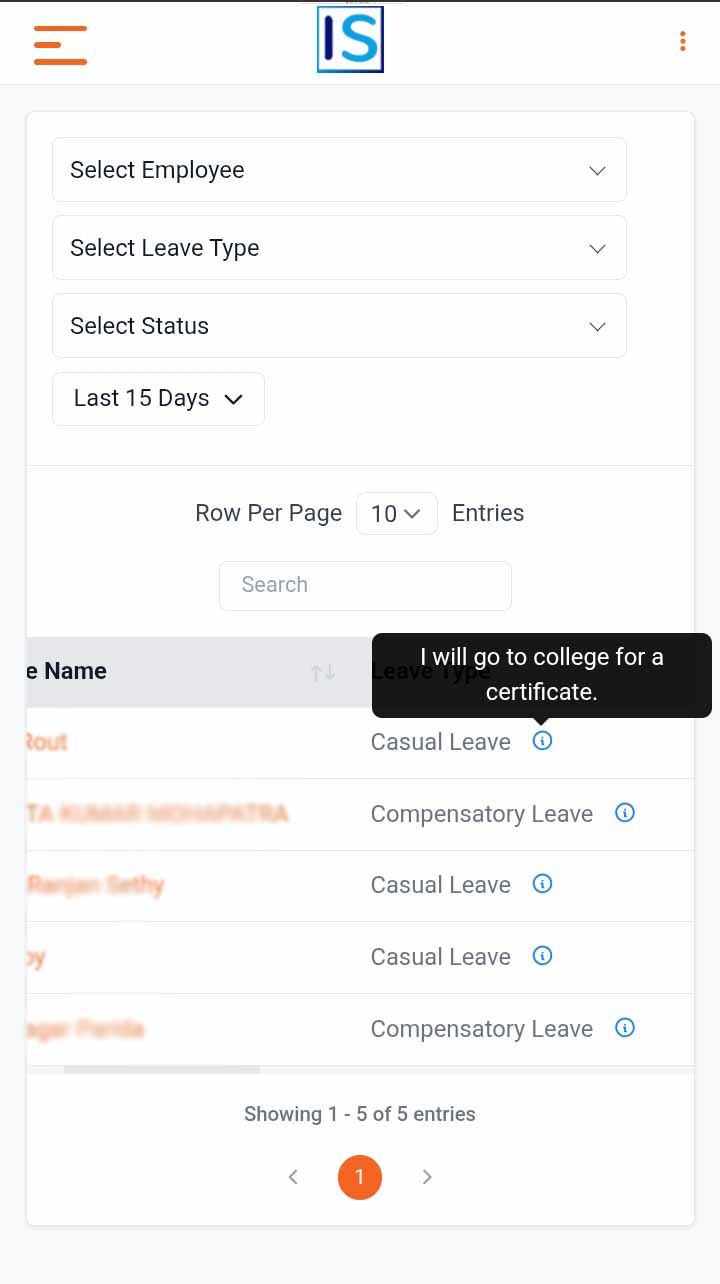This screenshot has height=1284, width=720.
Task: Go to the previous page
Action: [293, 1177]
